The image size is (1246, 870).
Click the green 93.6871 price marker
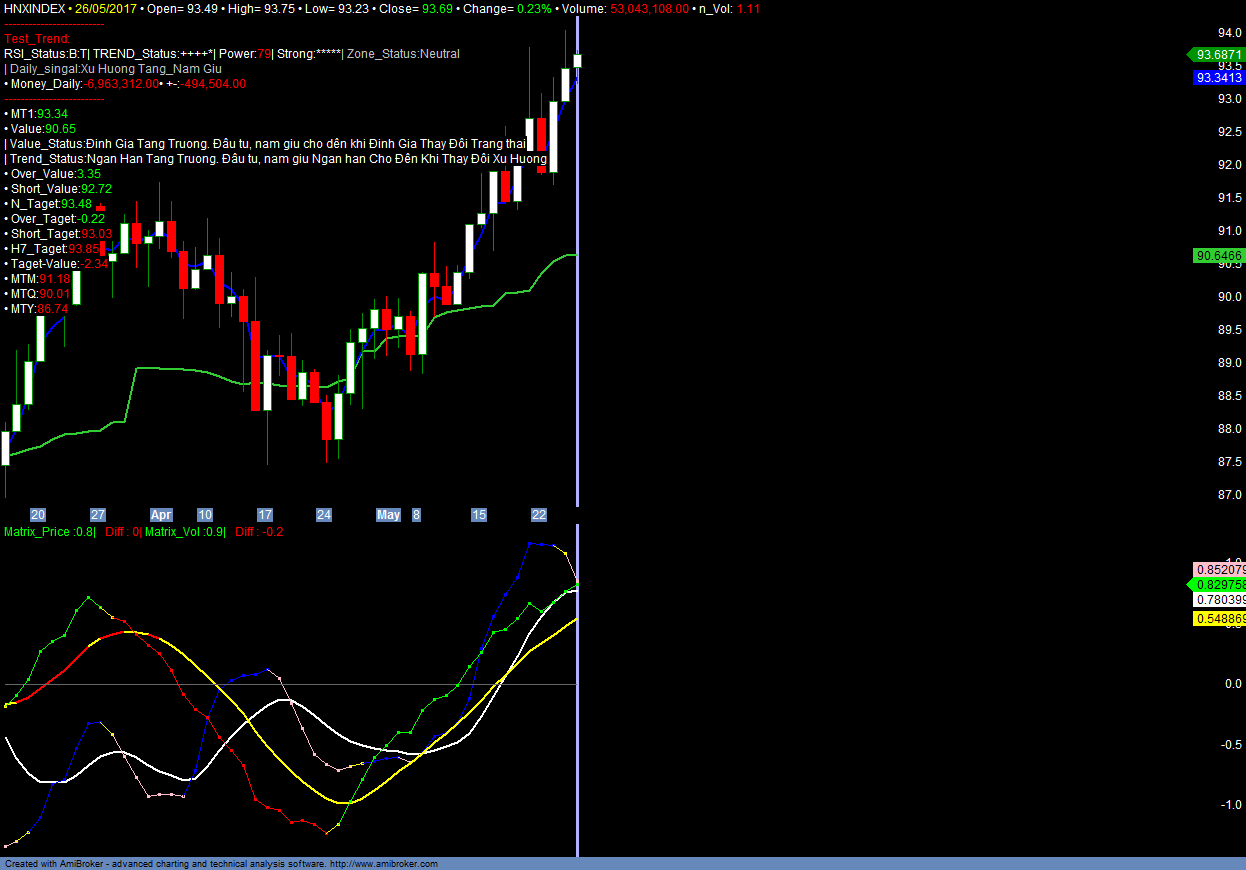point(1215,55)
